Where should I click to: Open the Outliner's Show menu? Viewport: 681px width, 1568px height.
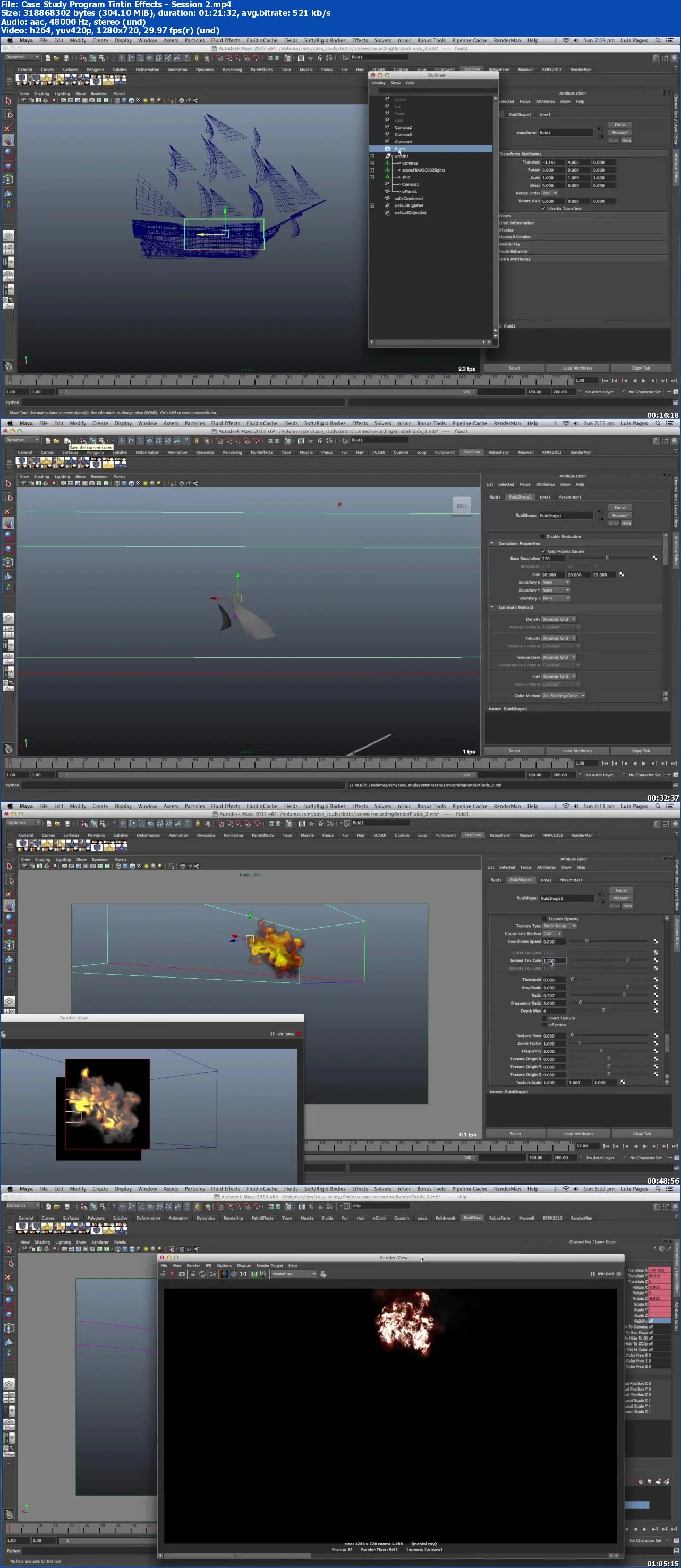click(396, 83)
